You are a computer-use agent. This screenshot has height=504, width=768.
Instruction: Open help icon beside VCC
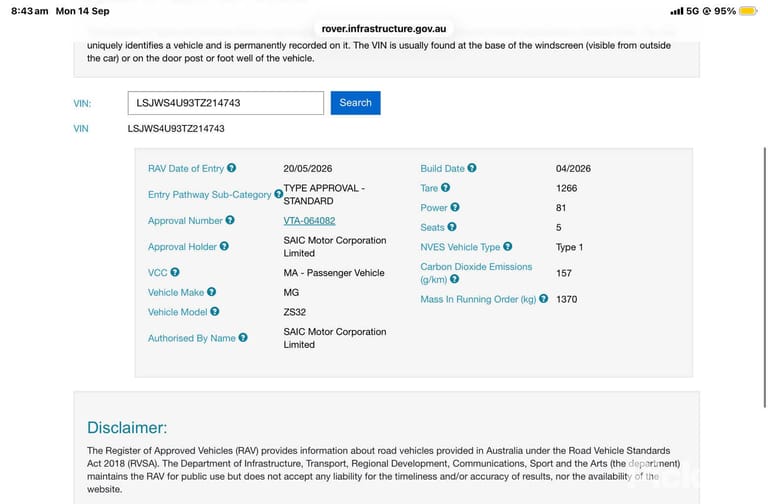click(x=175, y=272)
